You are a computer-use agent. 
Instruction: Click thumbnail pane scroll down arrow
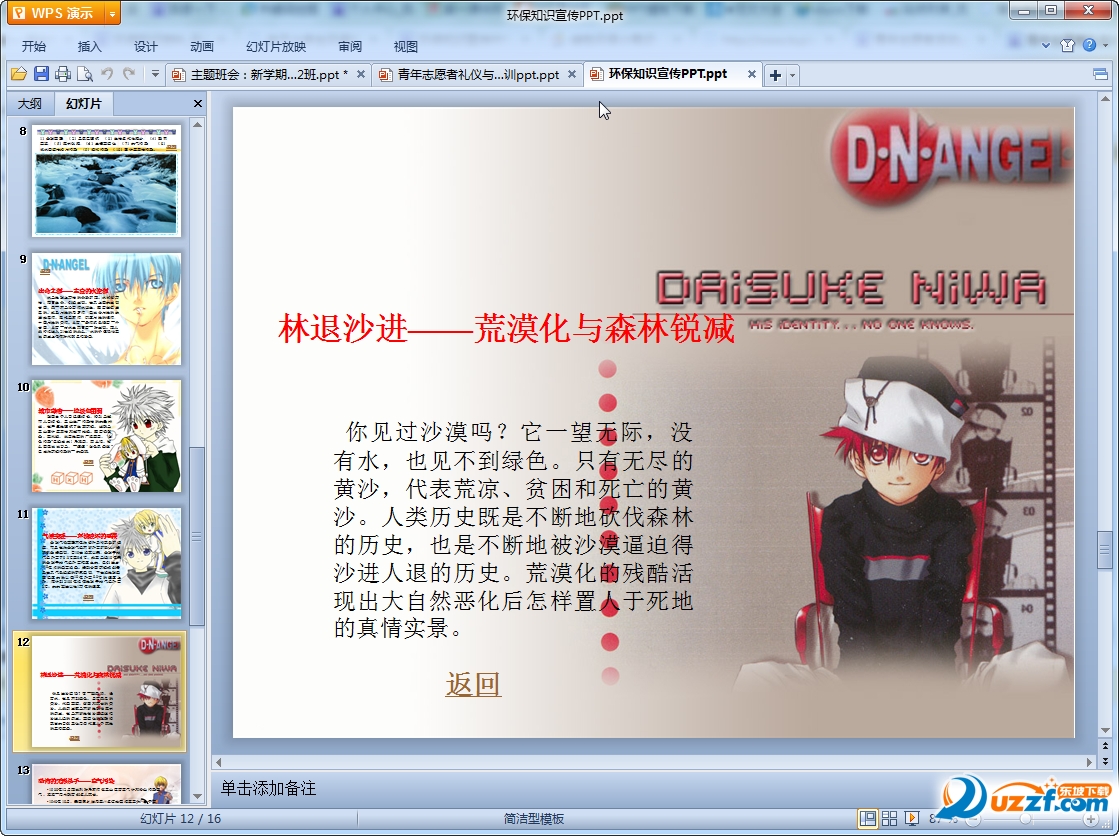pyautogui.click(x=198, y=796)
